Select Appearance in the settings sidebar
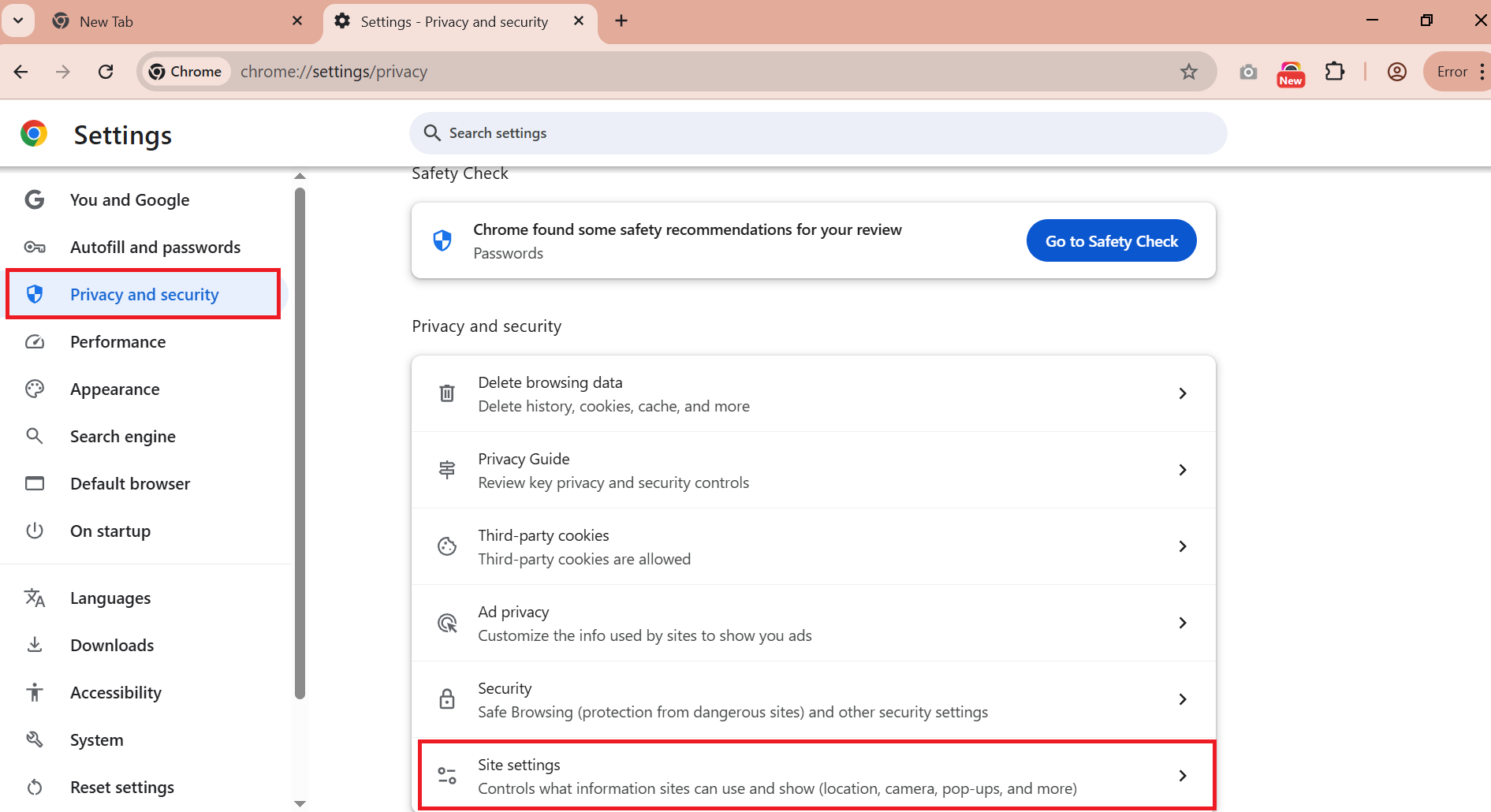1491x812 pixels. (115, 389)
